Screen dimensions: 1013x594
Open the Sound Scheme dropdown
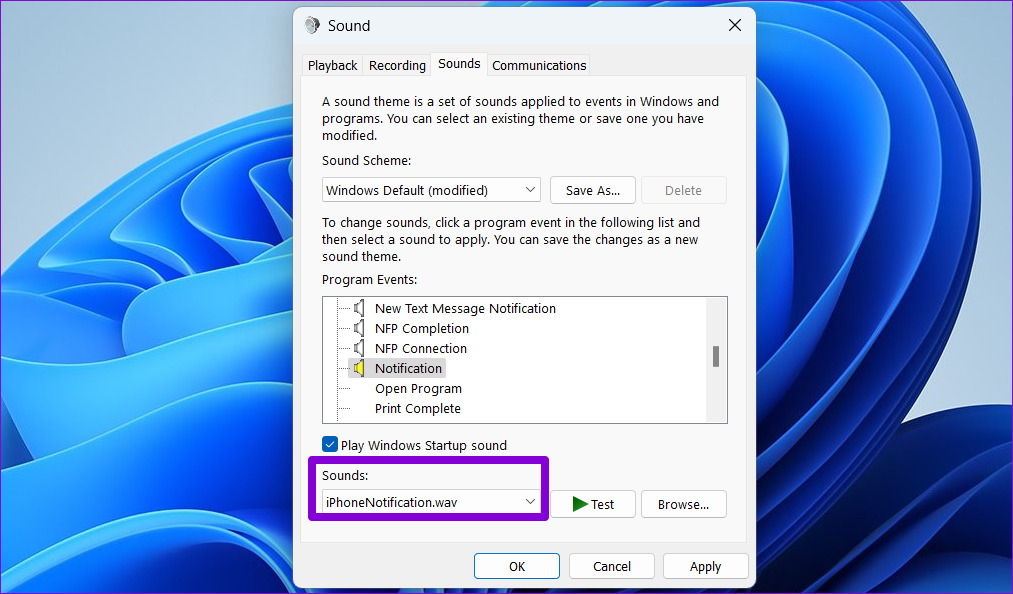point(431,190)
